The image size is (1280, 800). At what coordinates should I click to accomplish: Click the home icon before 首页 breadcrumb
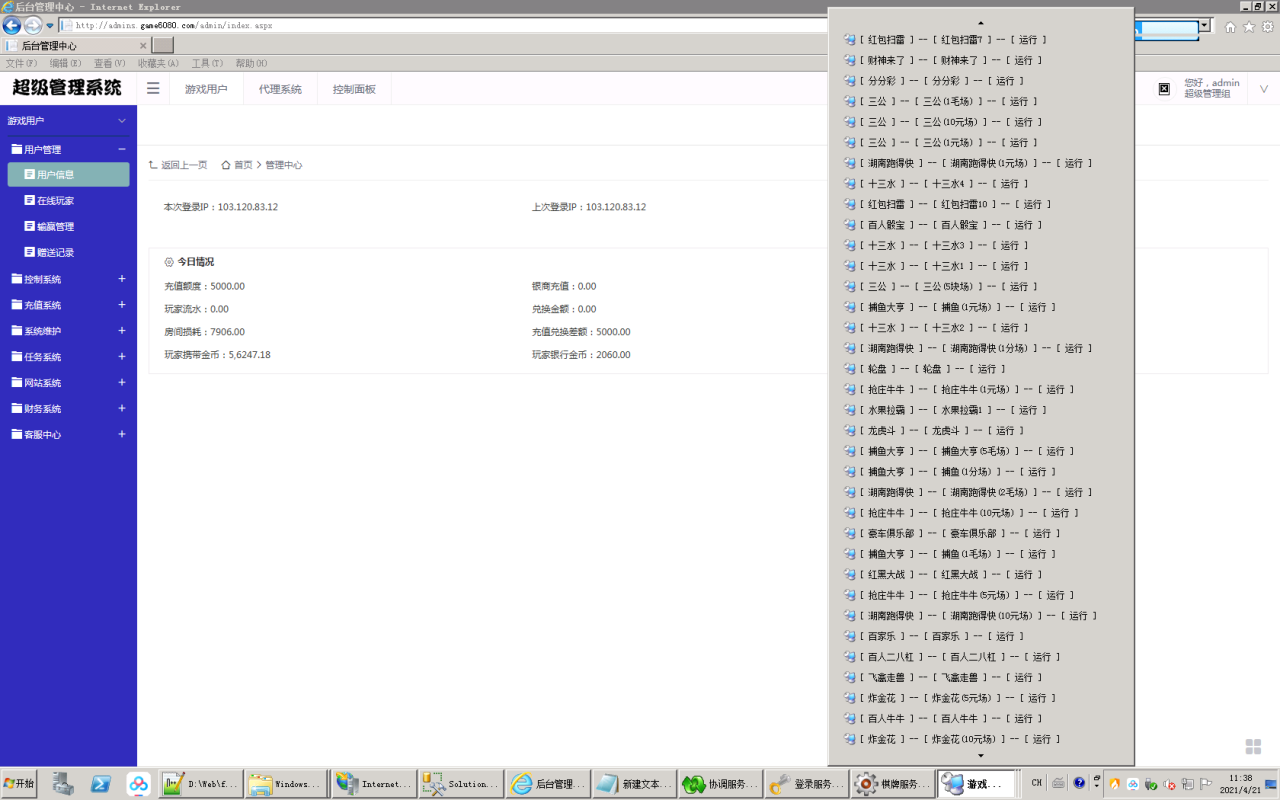tap(226, 165)
